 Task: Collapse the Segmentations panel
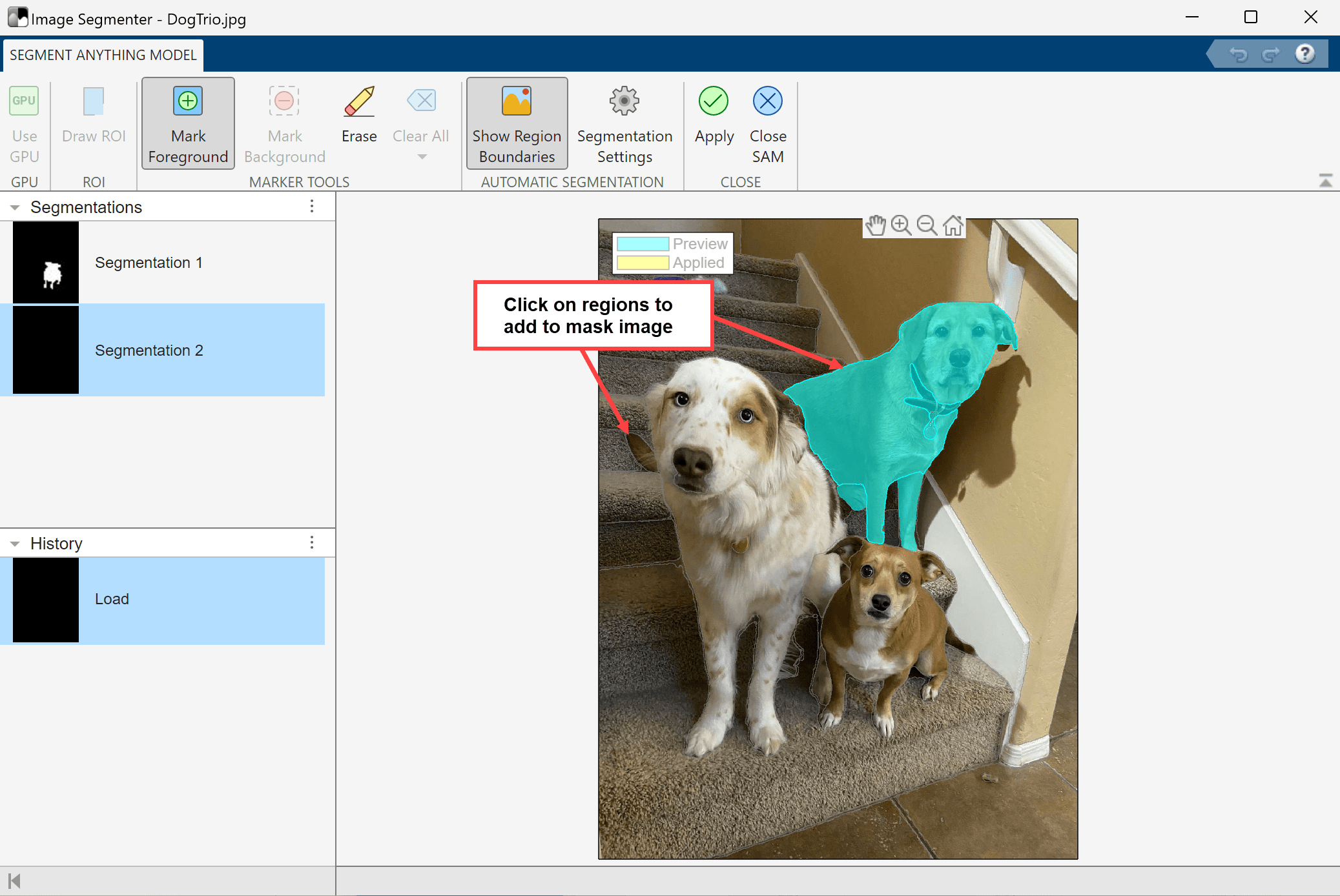15,207
